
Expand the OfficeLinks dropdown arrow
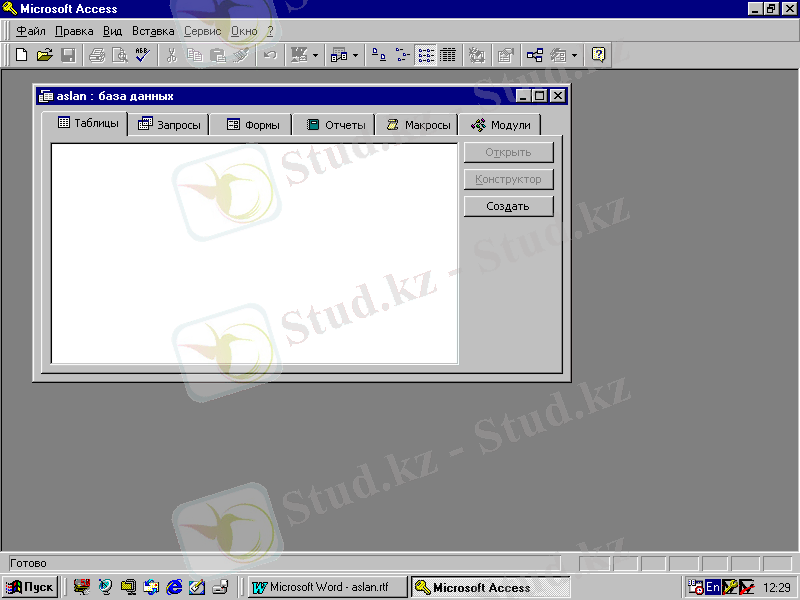pyautogui.click(x=315, y=55)
